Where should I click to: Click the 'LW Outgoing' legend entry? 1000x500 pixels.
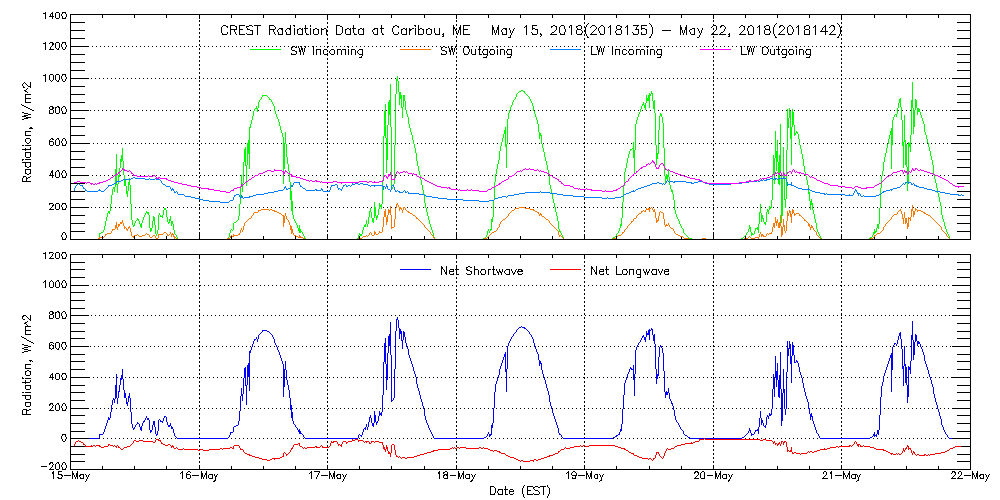[775, 51]
